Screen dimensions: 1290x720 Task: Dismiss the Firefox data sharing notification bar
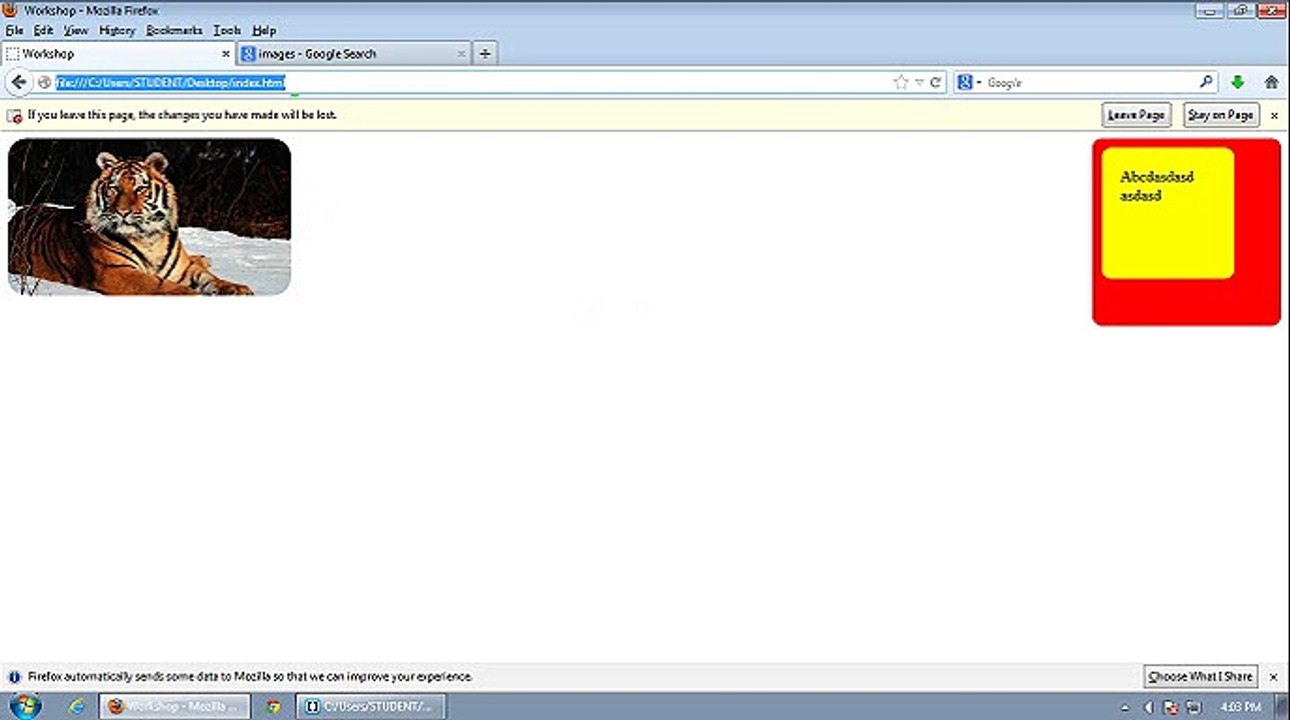[x=1274, y=677]
